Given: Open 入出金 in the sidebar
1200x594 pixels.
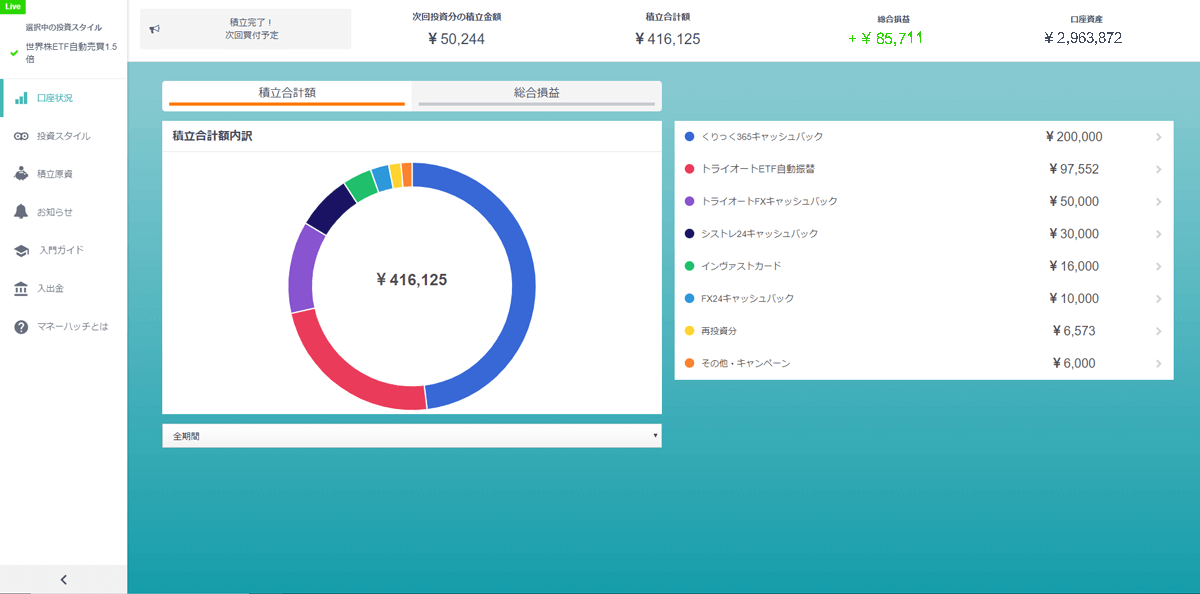Looking at the screenshot, I should [x=63, y=288].
